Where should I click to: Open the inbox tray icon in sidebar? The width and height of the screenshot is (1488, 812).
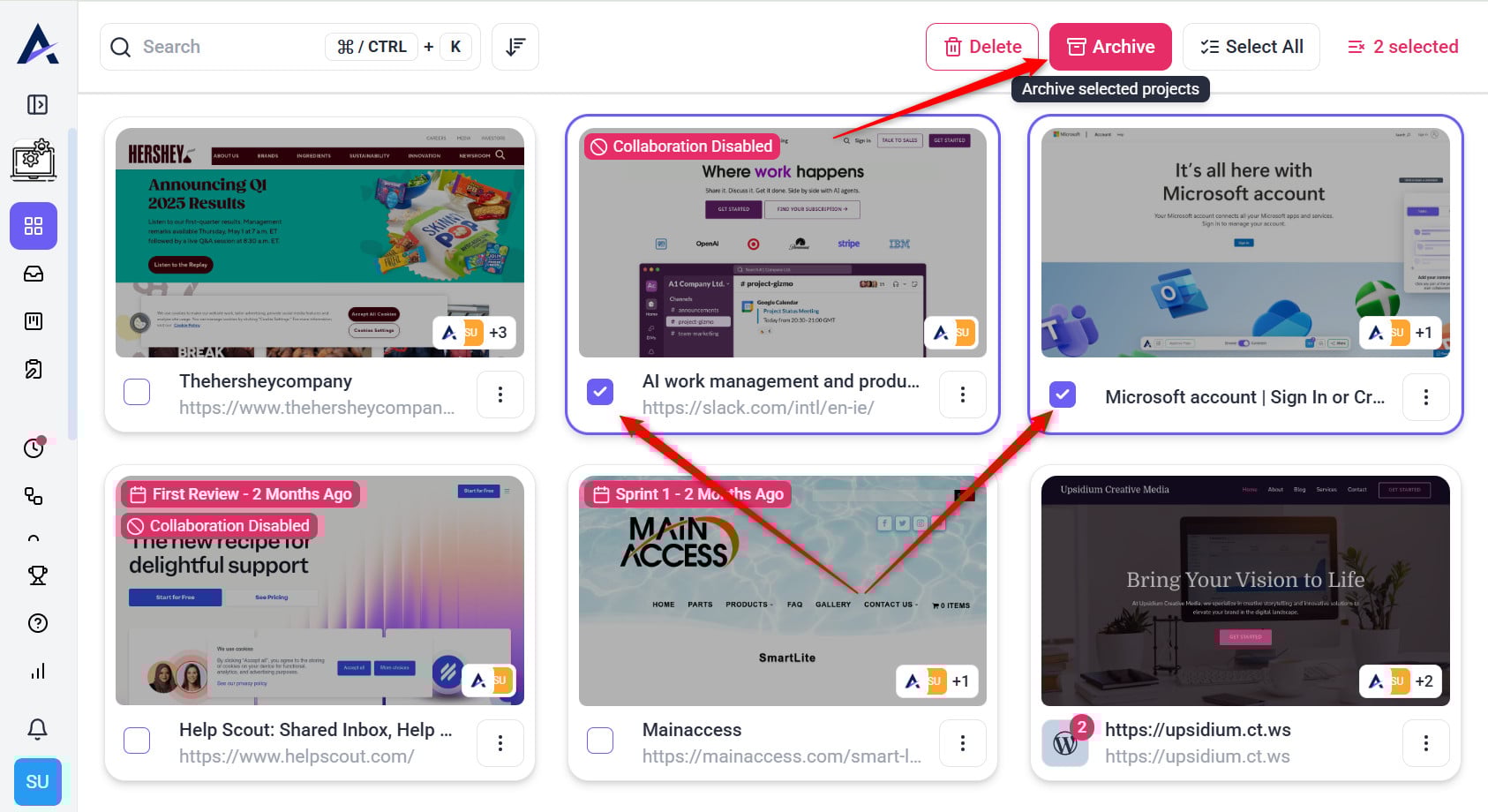(x=34, y=274)
